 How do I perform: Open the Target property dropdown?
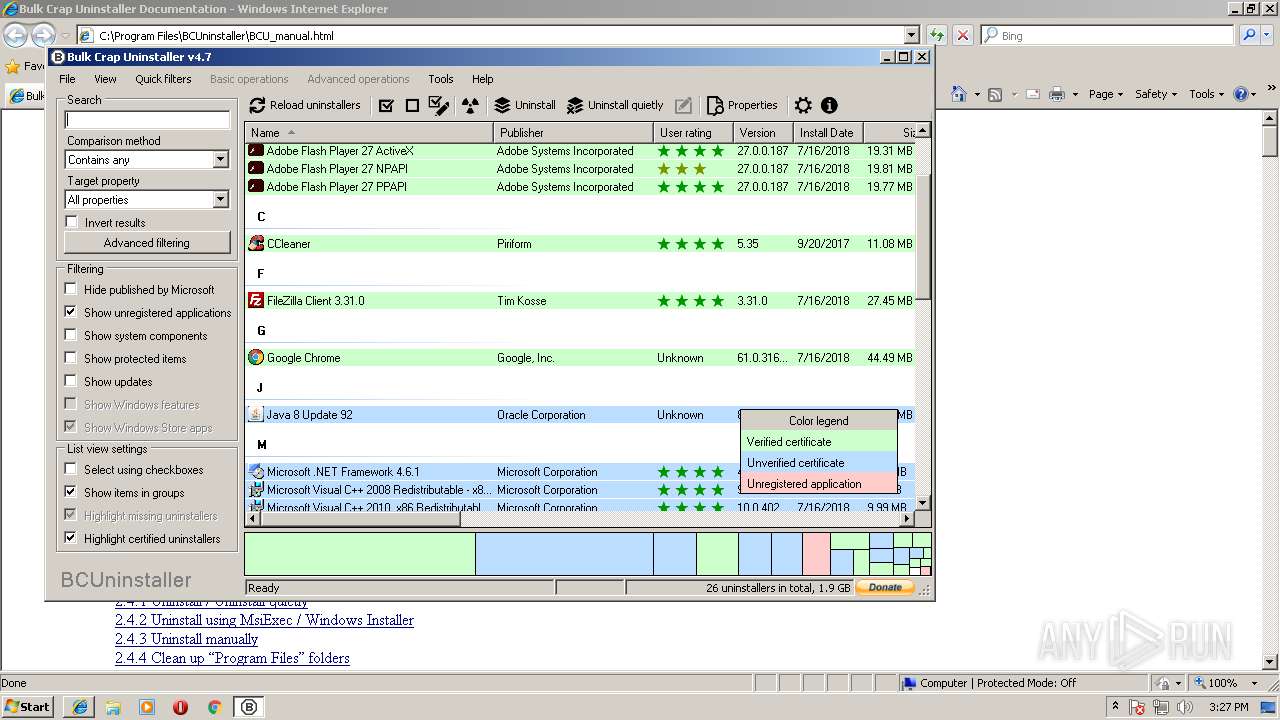click(221, 200)
